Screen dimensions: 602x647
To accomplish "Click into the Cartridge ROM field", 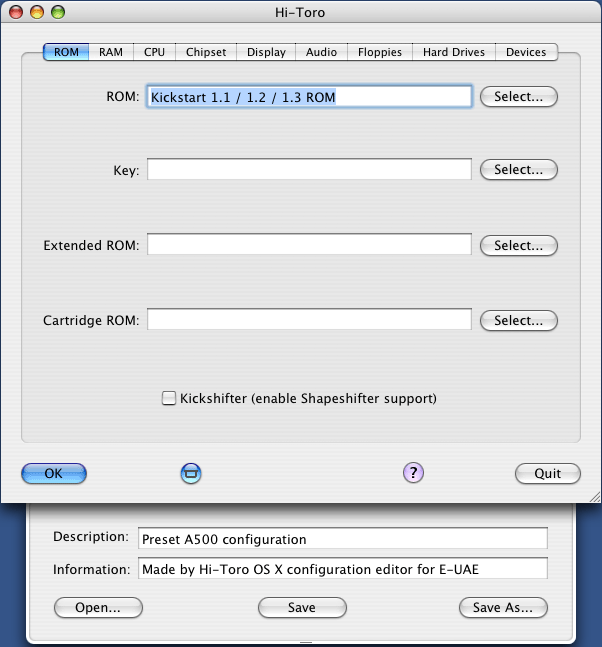I will [309, 319].
